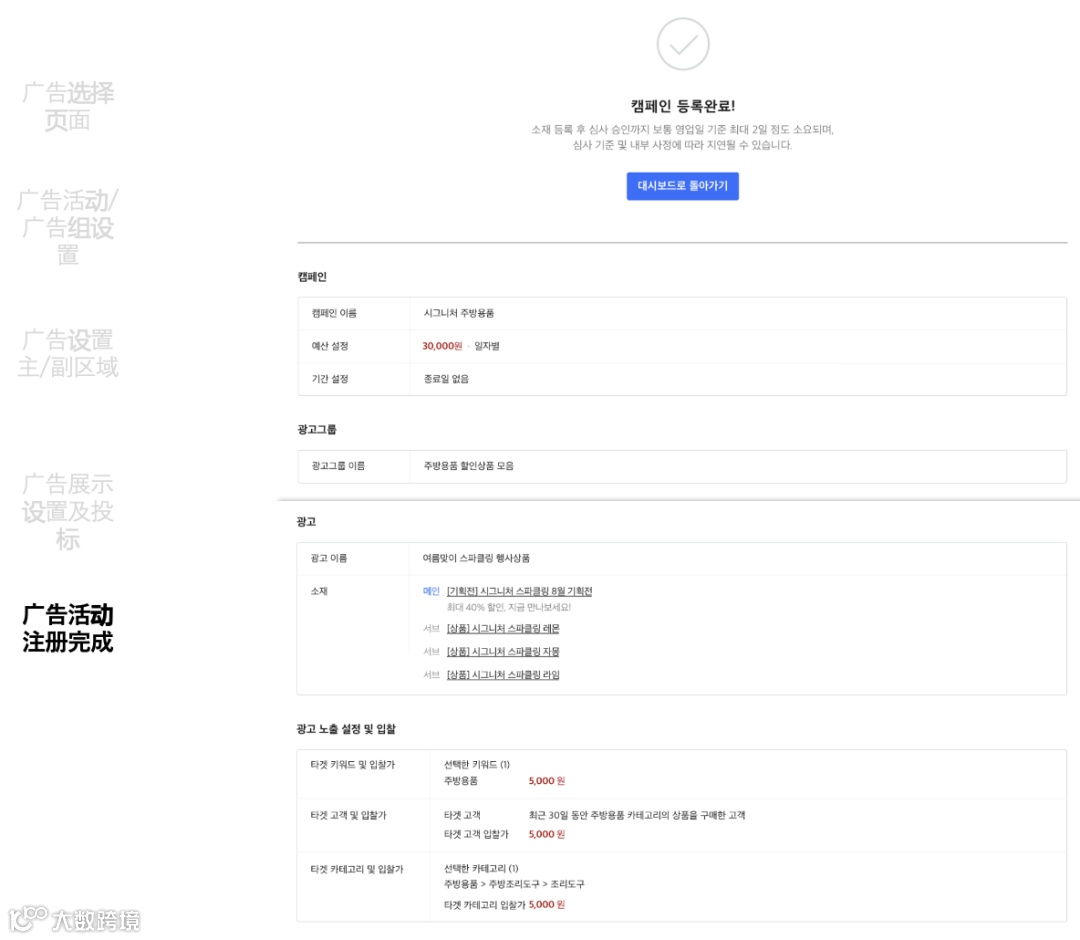Click the 메인 label next to main creative
This screenshot has height=940, width=1080.
(x=432, y=591)
